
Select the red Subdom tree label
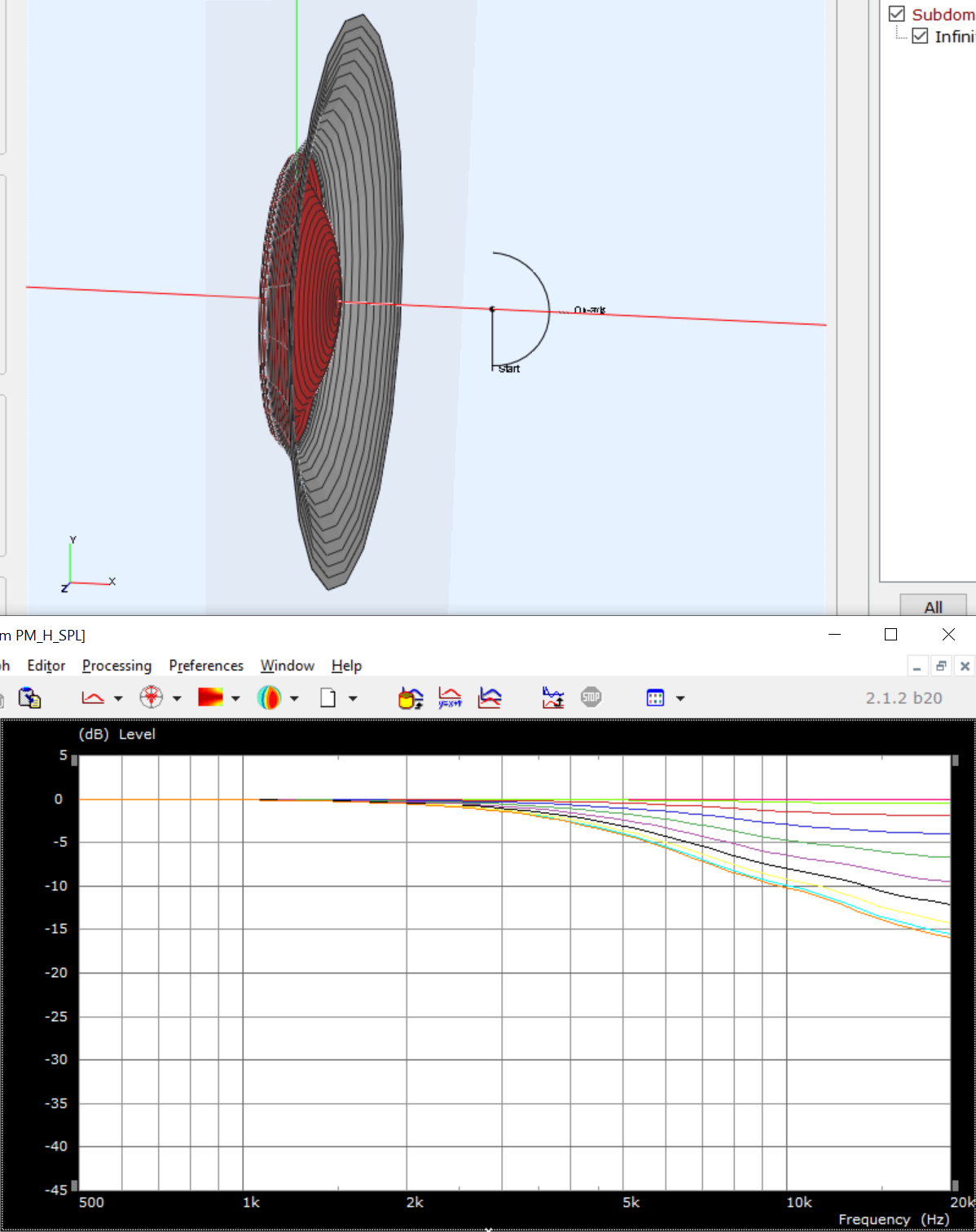(943, 15)
